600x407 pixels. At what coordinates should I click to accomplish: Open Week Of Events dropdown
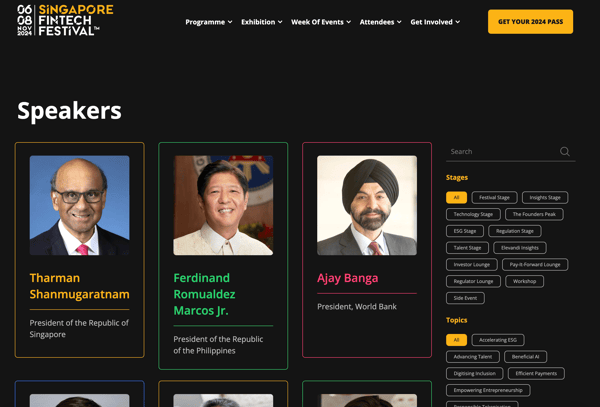click(x=320, y=22)
